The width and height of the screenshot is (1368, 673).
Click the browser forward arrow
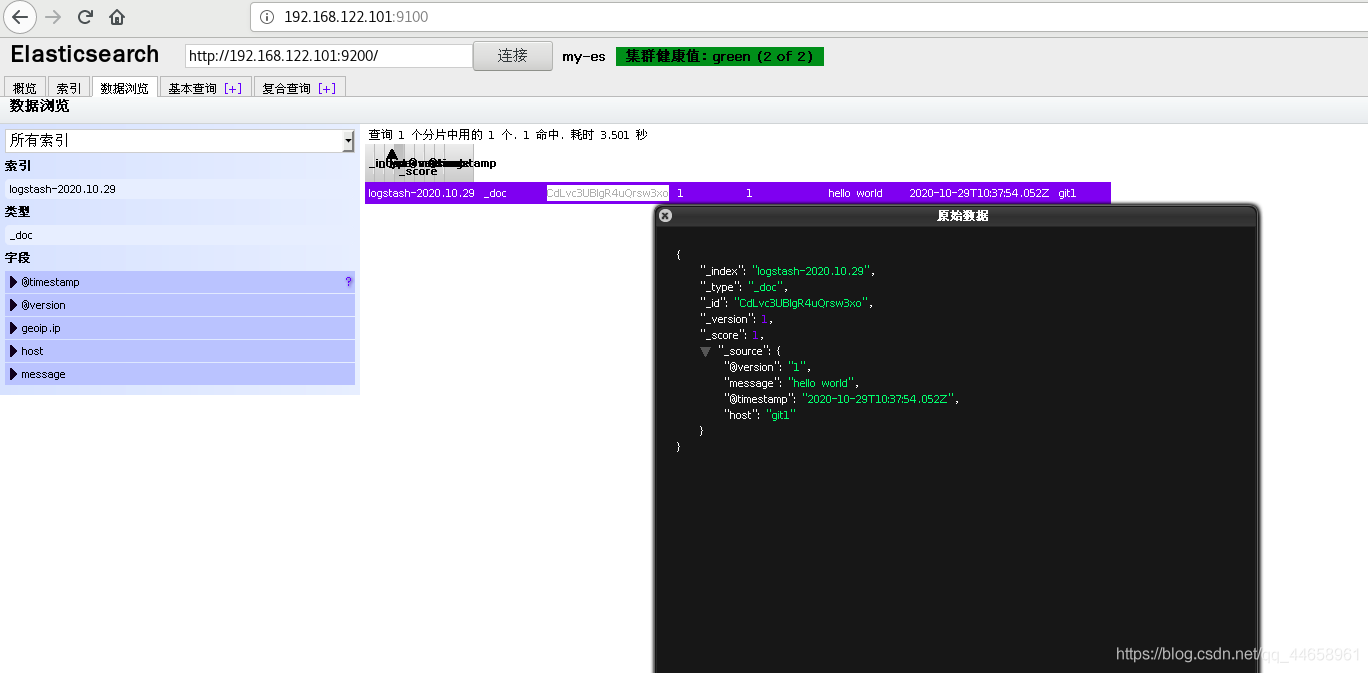[x=53, y=17]
